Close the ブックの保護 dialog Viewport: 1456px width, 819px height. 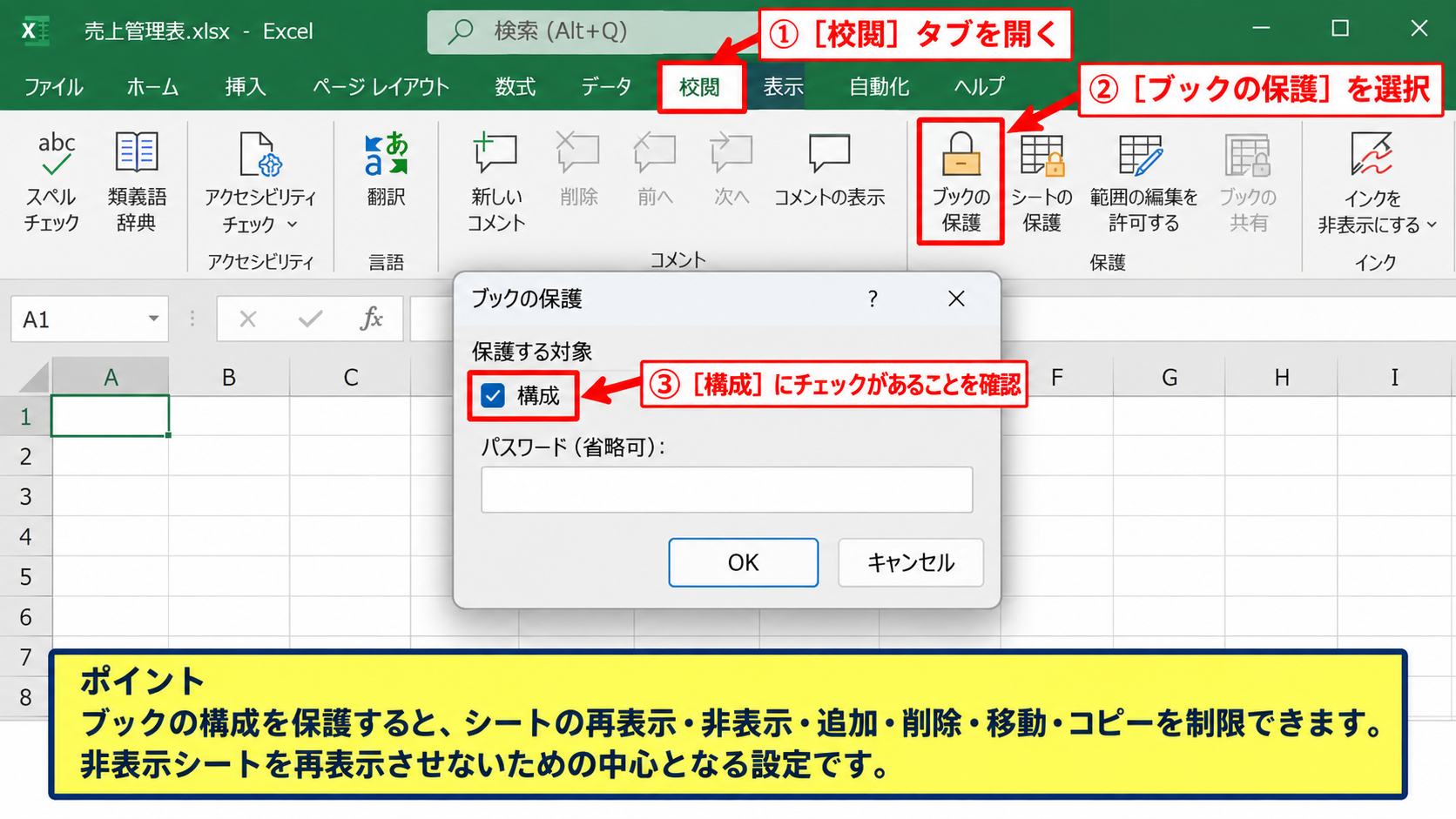click(956, 299)
